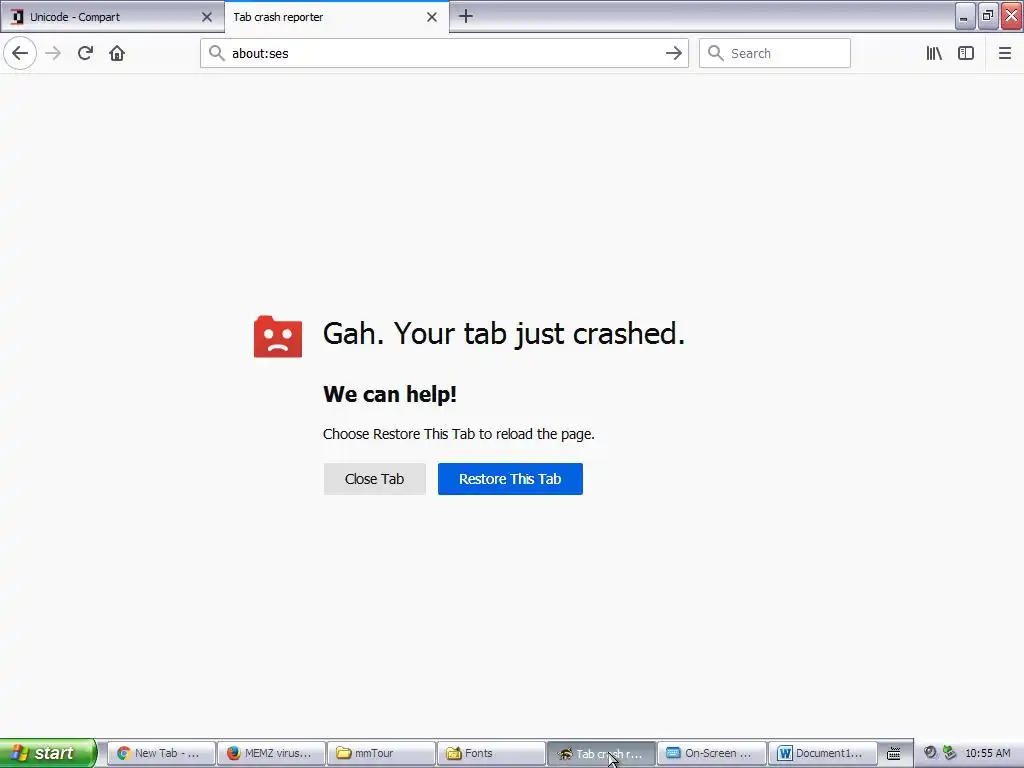The height and width of the screenshot is (768, 1024).
Task: Reload the page with refresh icon
Action: point(85,53)
